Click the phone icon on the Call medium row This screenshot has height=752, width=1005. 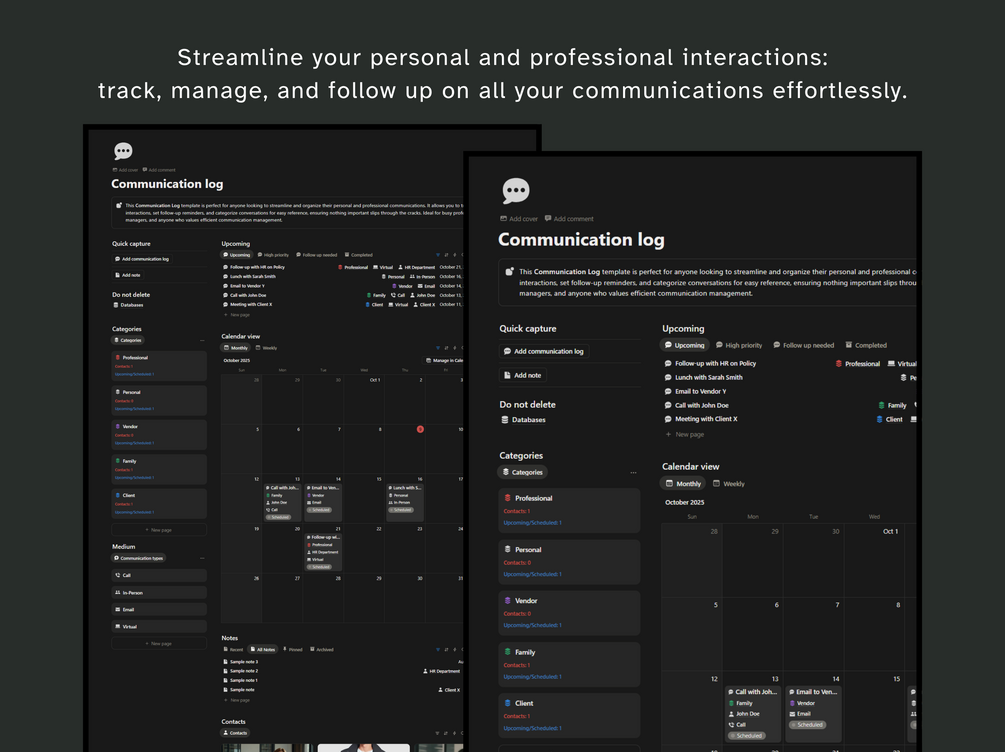tap(117, 575)
